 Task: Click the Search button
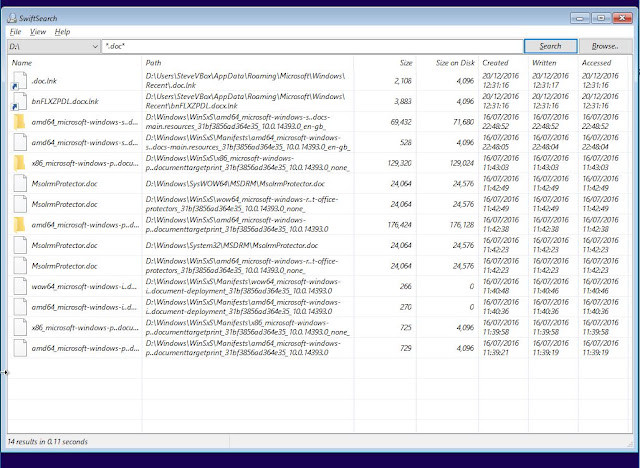tap(550, 46)
